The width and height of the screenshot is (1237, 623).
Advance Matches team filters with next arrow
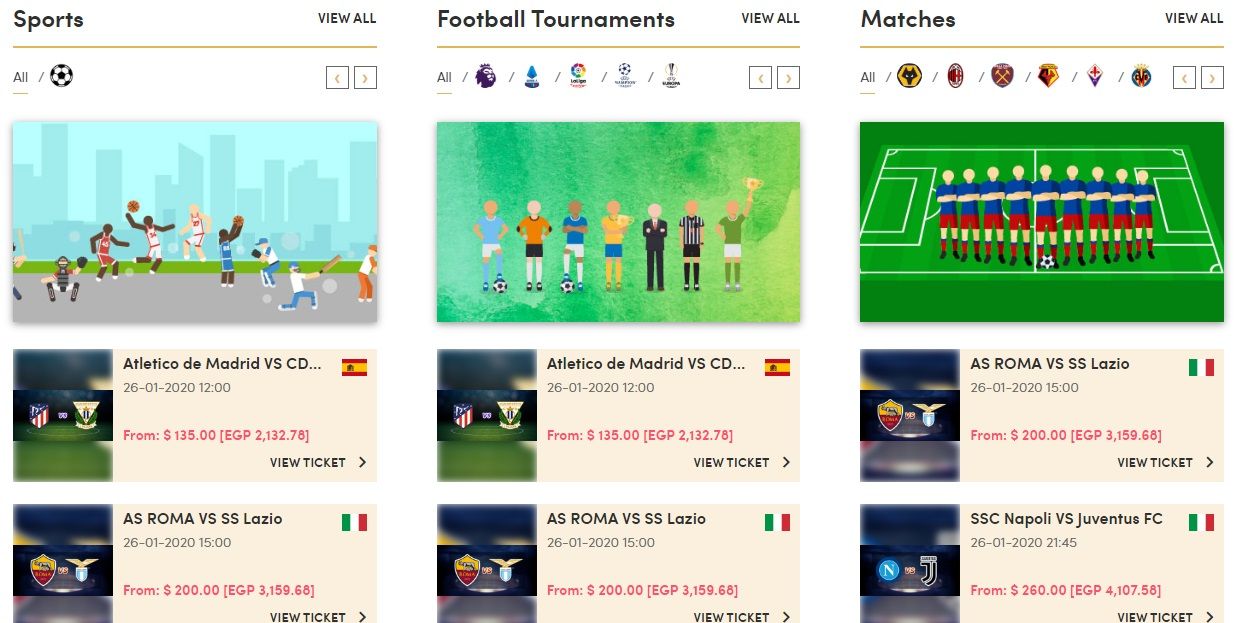(1212, 77)
